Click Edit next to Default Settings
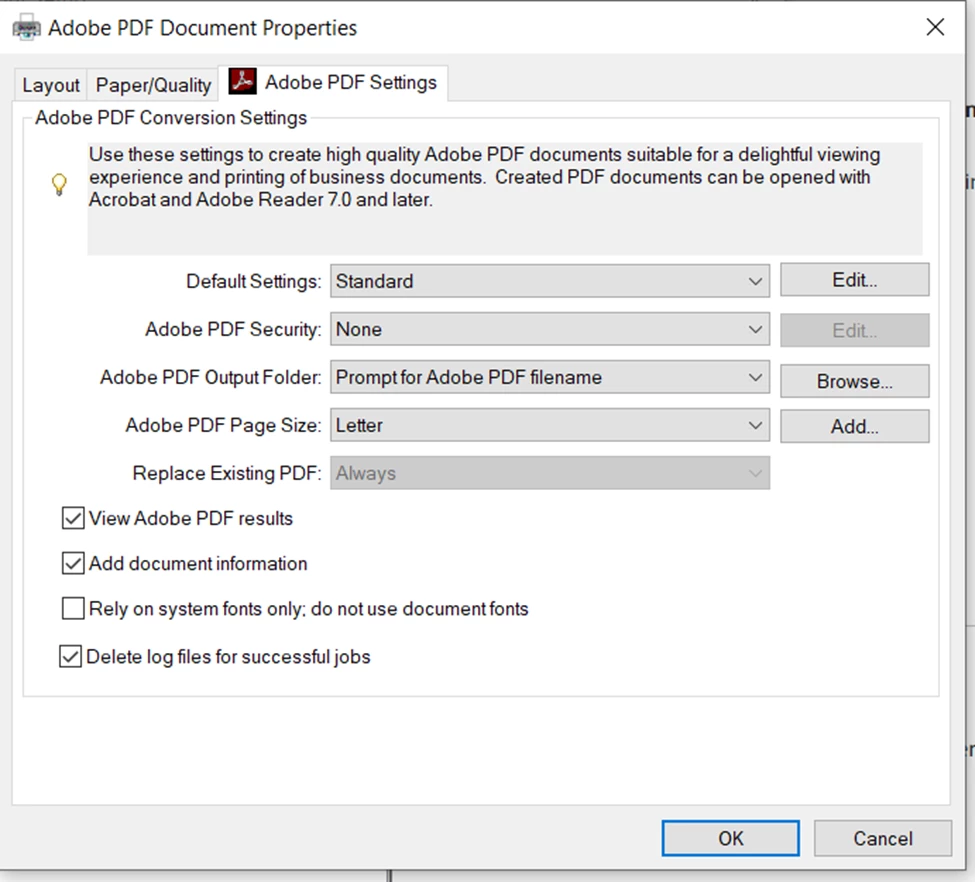Image resolution: width=975 pixels, height=882 pixels. [855, 280]
